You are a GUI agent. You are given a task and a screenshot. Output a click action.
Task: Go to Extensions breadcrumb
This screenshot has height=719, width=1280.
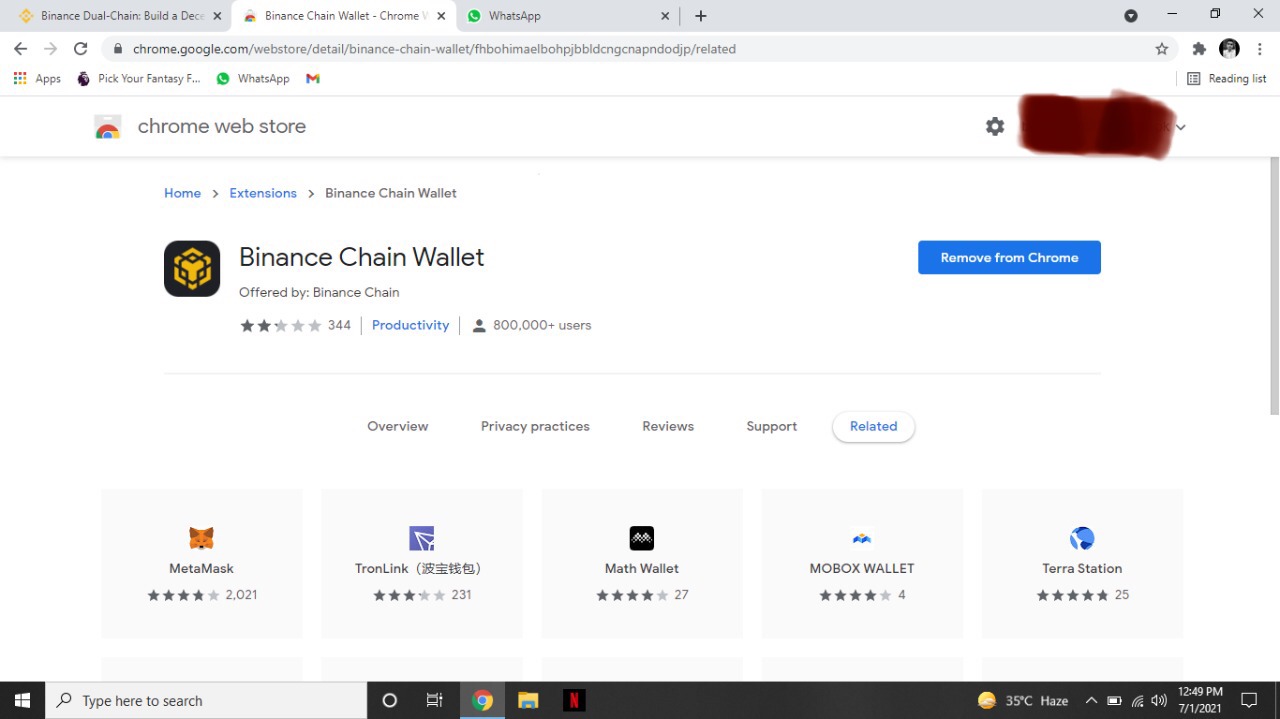tap(263, 193)
